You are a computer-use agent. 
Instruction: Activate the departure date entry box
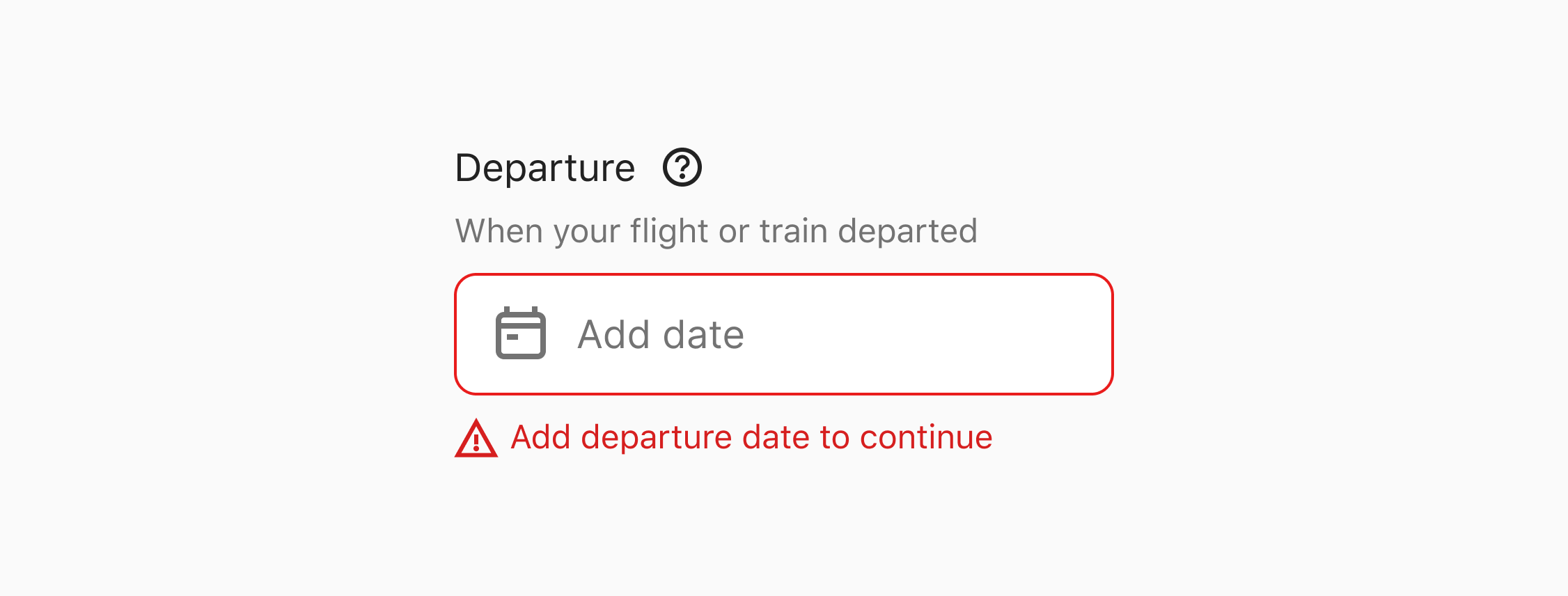pos(783,334)
